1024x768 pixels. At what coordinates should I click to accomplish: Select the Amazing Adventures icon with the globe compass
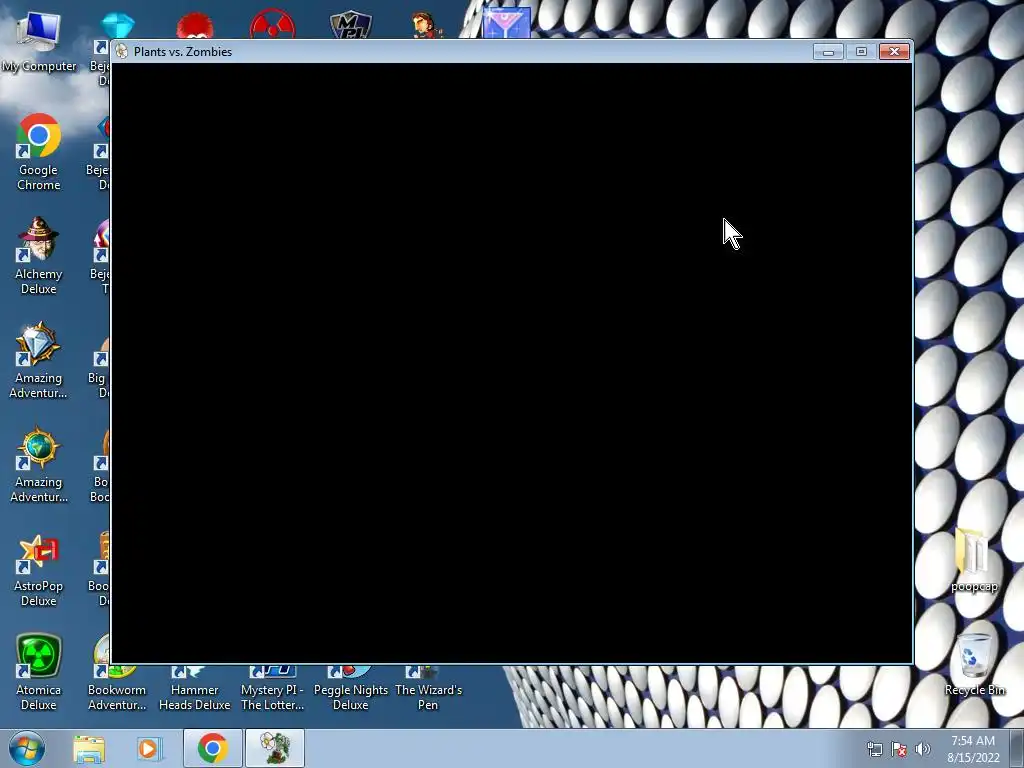pos(39,464)
